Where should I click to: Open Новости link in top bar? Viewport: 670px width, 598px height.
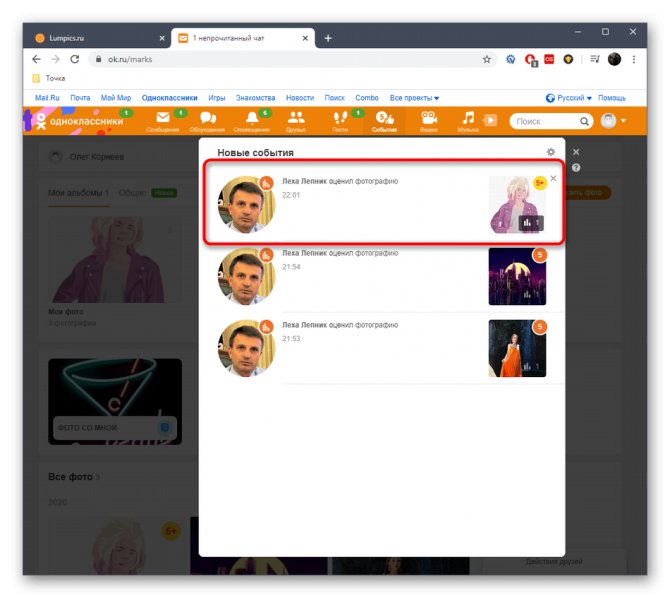pyautogui.click(x=300, y=98)
